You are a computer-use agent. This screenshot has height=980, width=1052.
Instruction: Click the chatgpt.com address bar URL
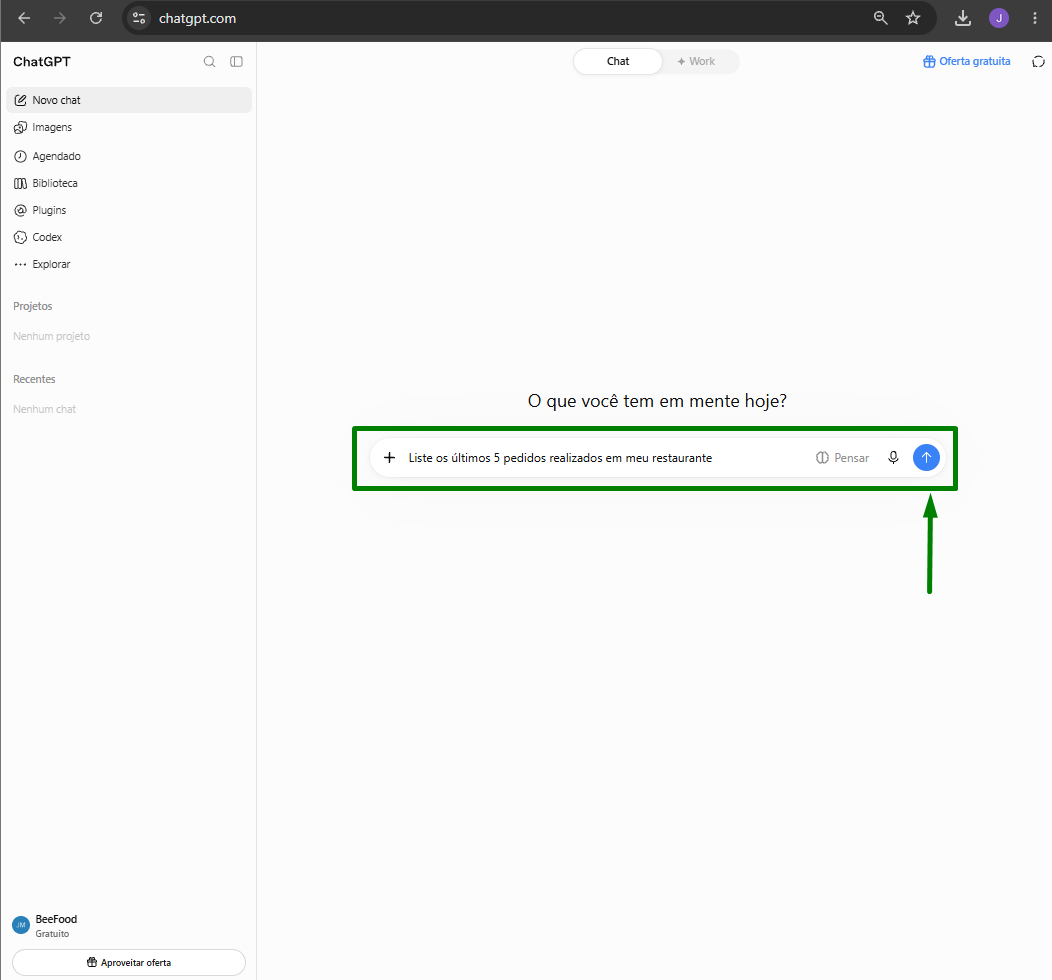click(197, 18)
